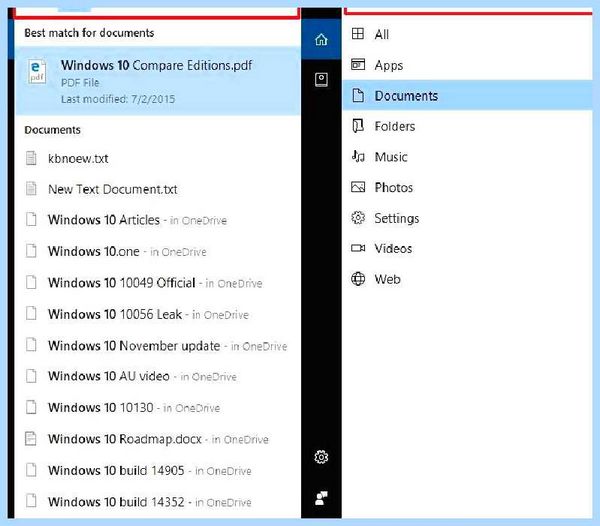Click file icon beside Windows 10 10130
600x526 pixels.
tap(31, 407)
